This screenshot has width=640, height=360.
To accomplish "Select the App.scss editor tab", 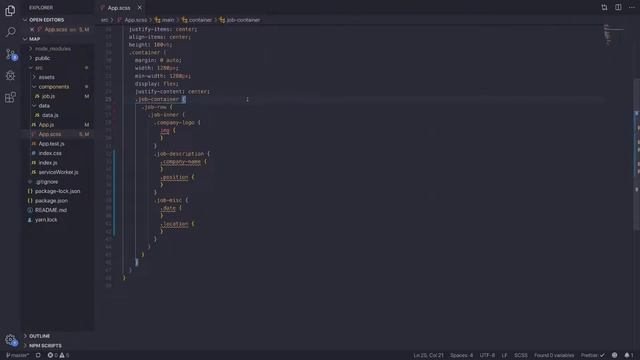I will [118, 8].
